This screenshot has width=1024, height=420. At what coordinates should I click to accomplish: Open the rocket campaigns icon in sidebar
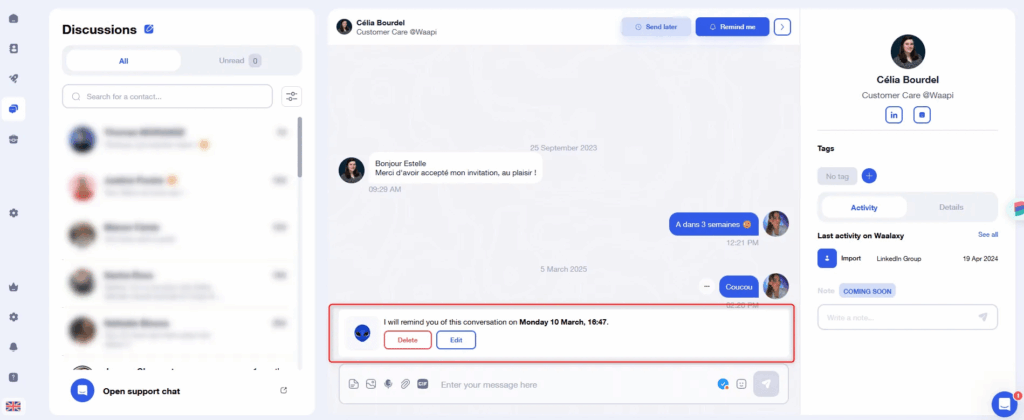(14, 78)
